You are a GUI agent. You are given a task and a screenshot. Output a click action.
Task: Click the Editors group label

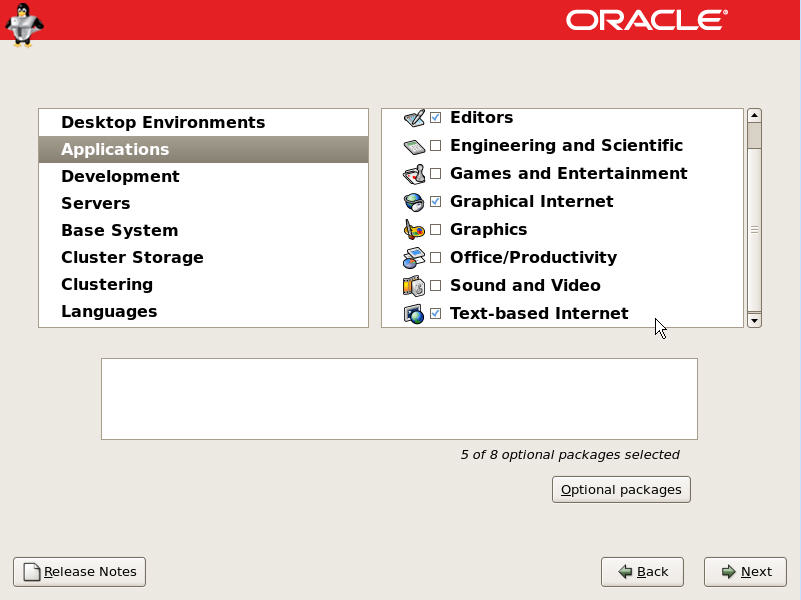click(x=482, y=118)
